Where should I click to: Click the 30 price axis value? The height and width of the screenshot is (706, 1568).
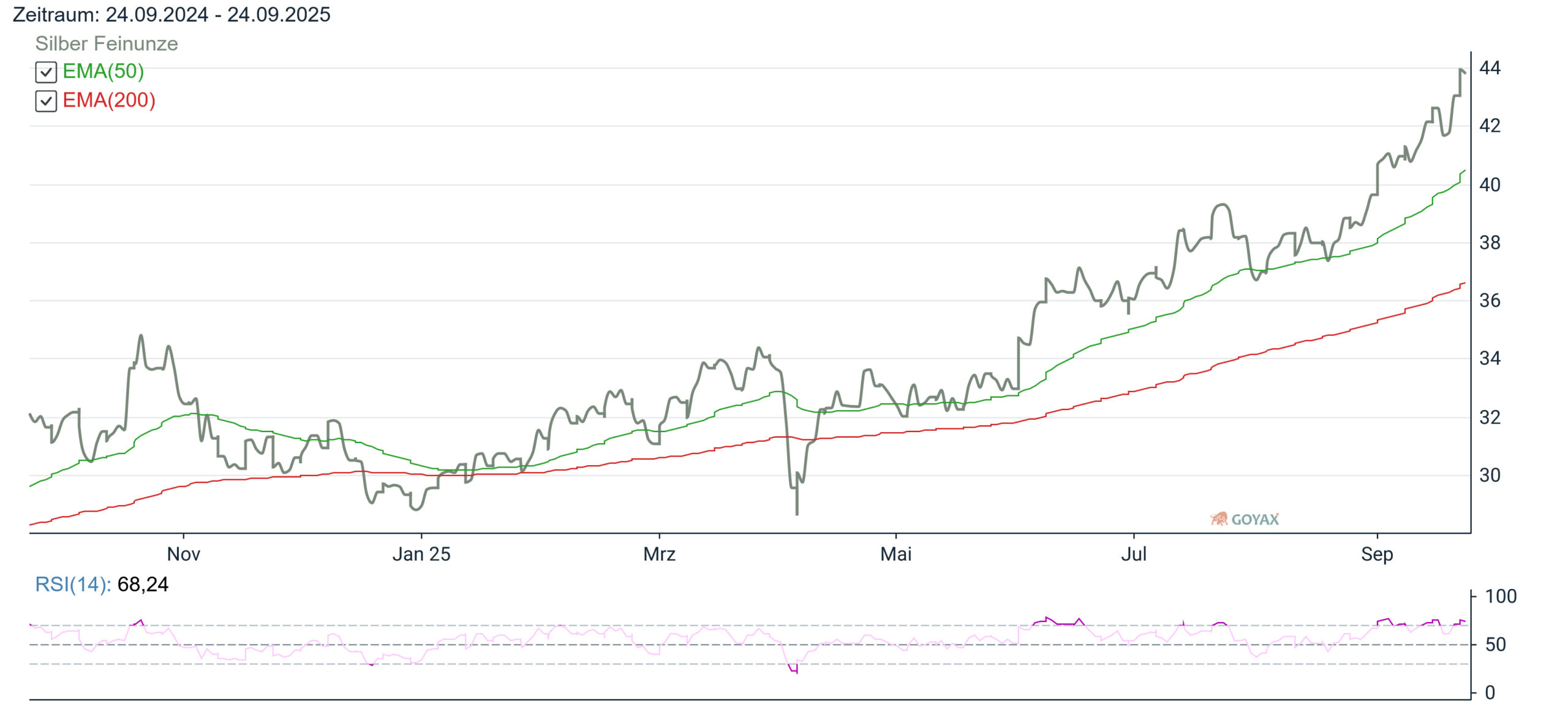[x=1490, y=475]
